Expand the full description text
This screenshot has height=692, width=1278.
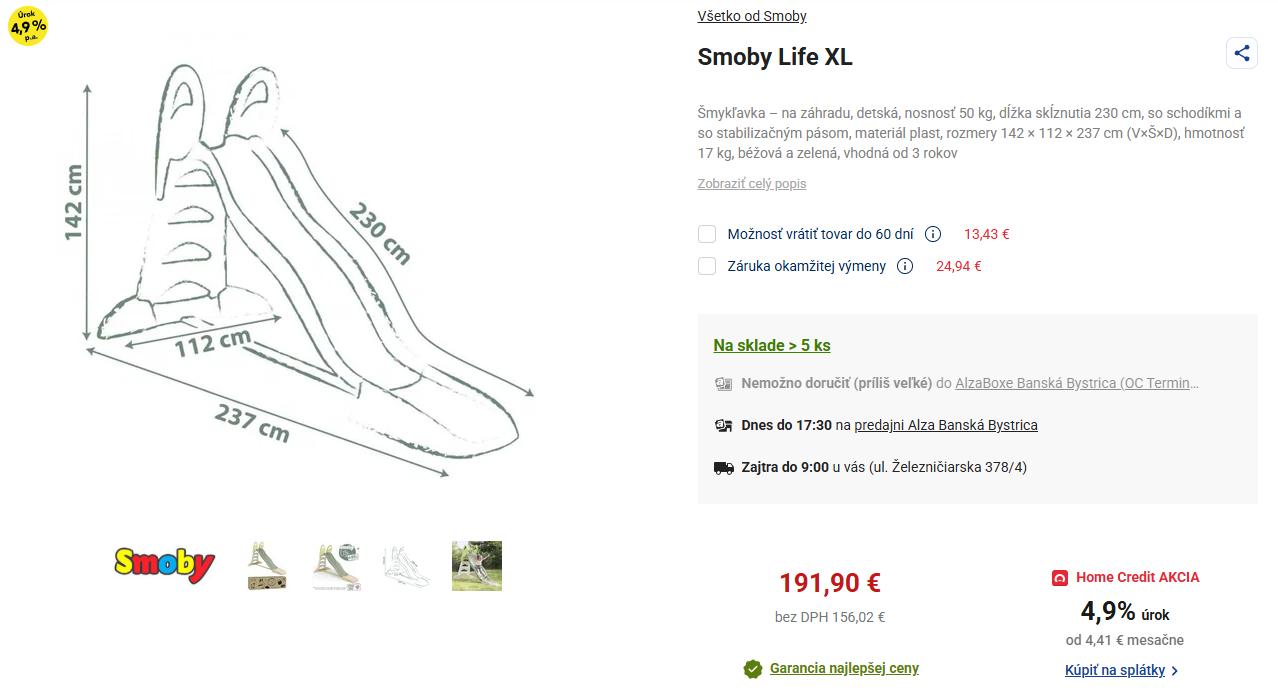click(751, 184)
